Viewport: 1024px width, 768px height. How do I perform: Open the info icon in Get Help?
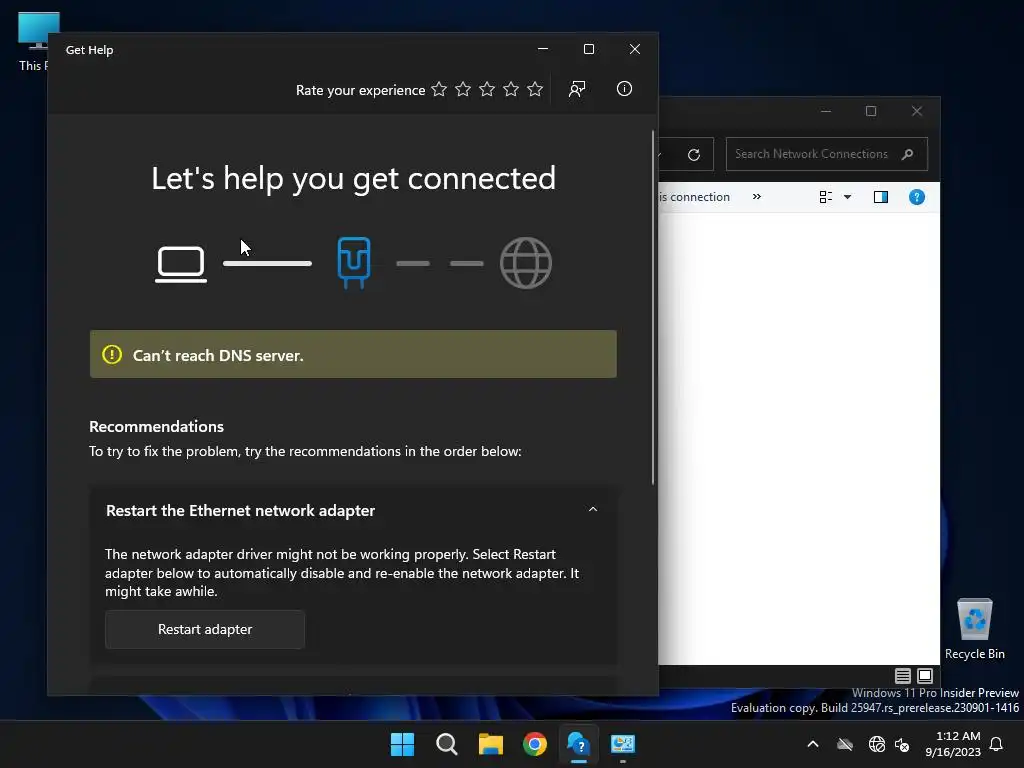[624, 89]
